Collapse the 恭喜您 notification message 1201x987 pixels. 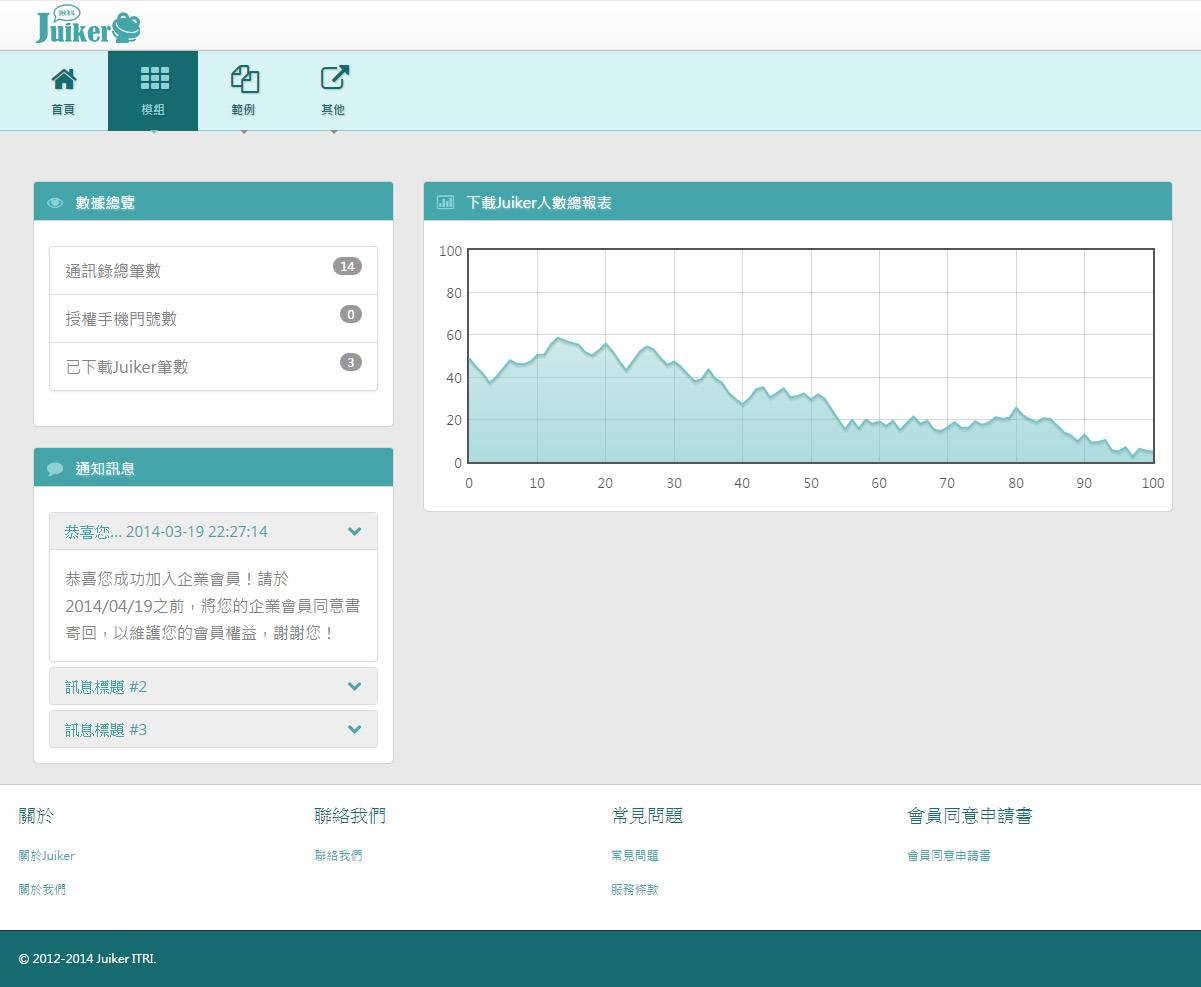[354, 531]
